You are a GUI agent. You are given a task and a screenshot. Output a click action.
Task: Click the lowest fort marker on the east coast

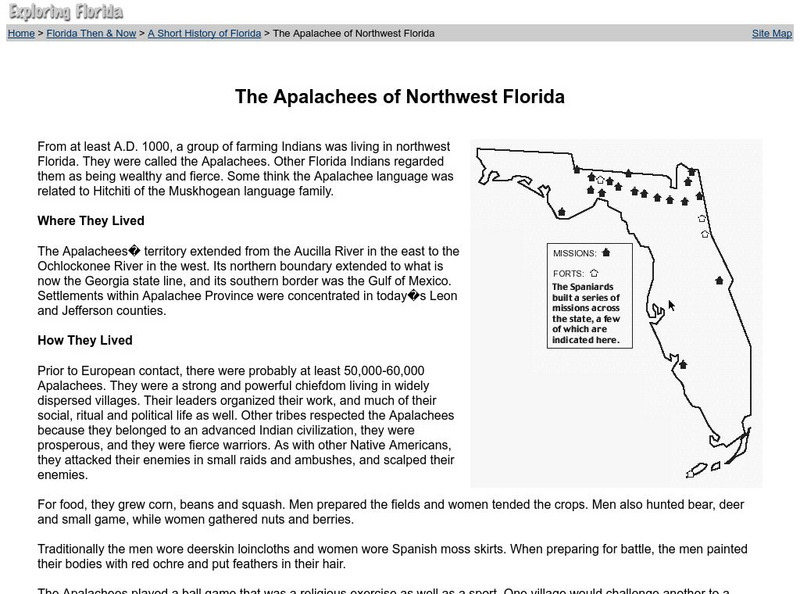(x=706, y=232)
